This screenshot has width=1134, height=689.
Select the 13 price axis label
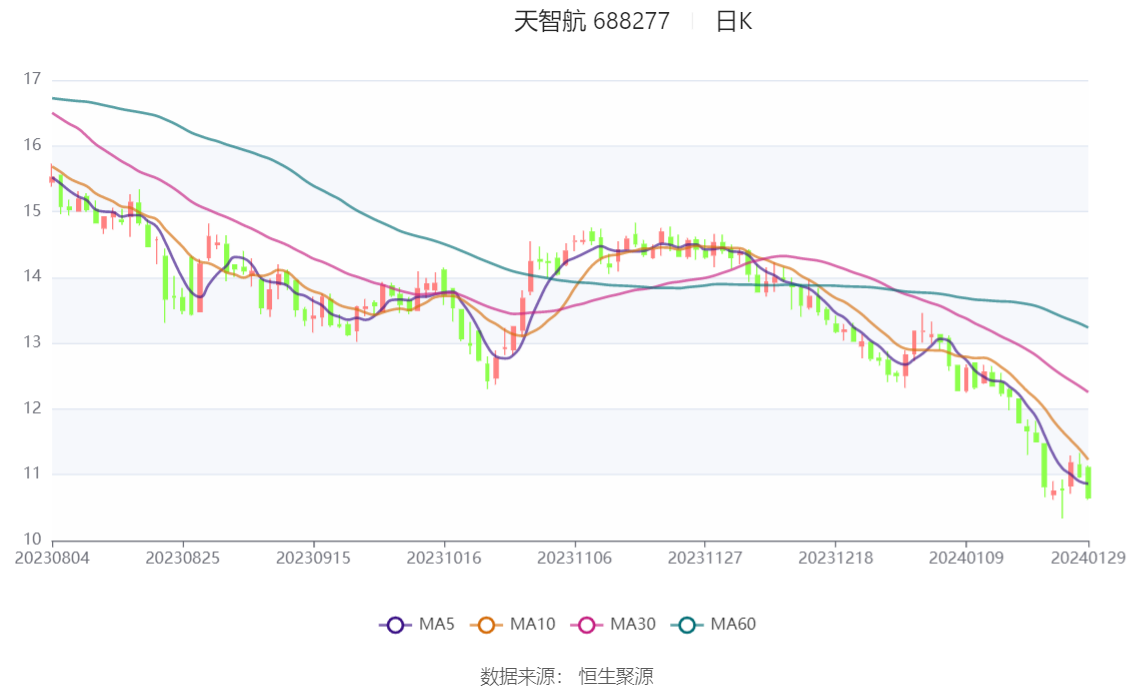(32, 342)
